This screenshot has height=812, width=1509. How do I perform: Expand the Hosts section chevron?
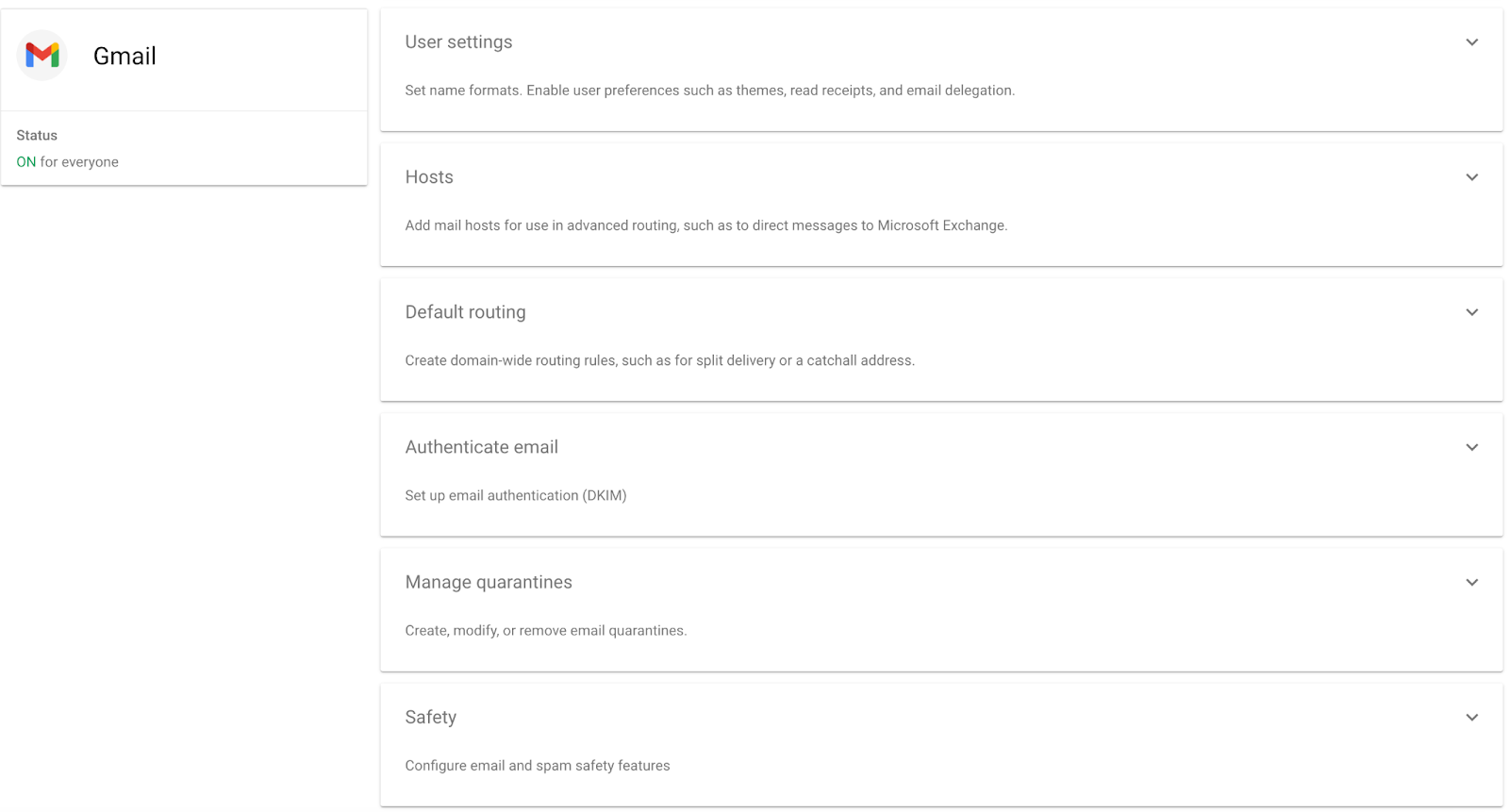click(1471, 177)
